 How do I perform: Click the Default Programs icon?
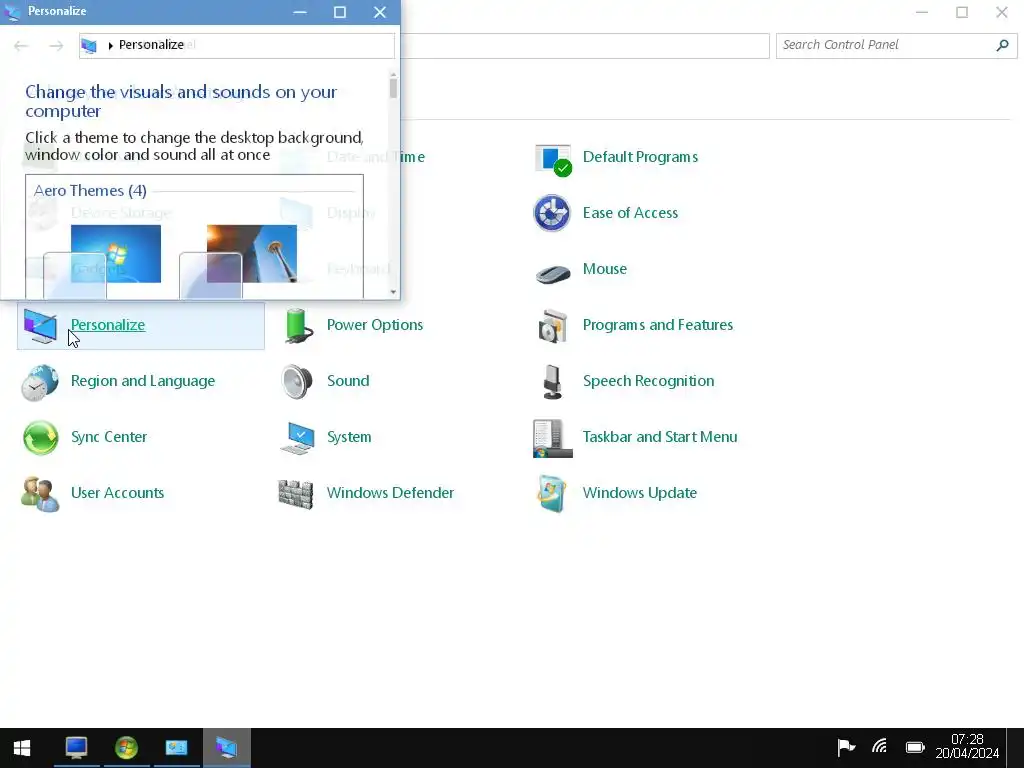(553, 160)
